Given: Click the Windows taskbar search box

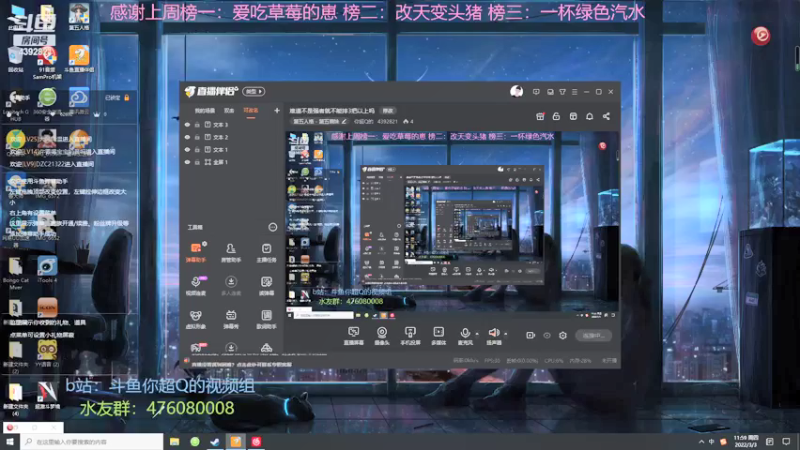Looking at the screenshot, I should (92, 441).
